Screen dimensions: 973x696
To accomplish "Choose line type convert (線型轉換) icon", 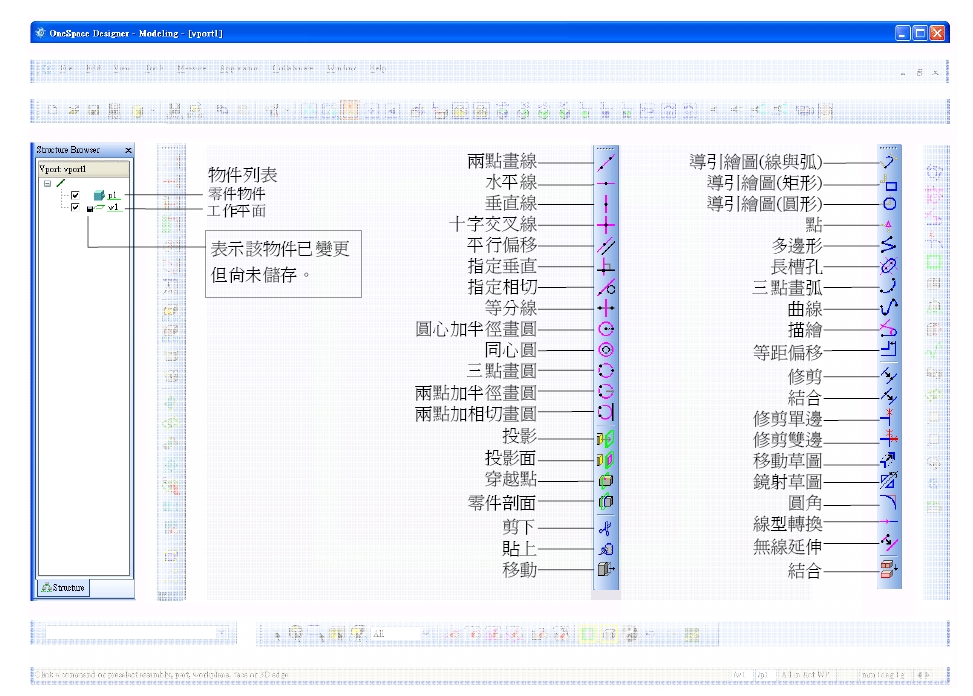I will click(889, 522).
